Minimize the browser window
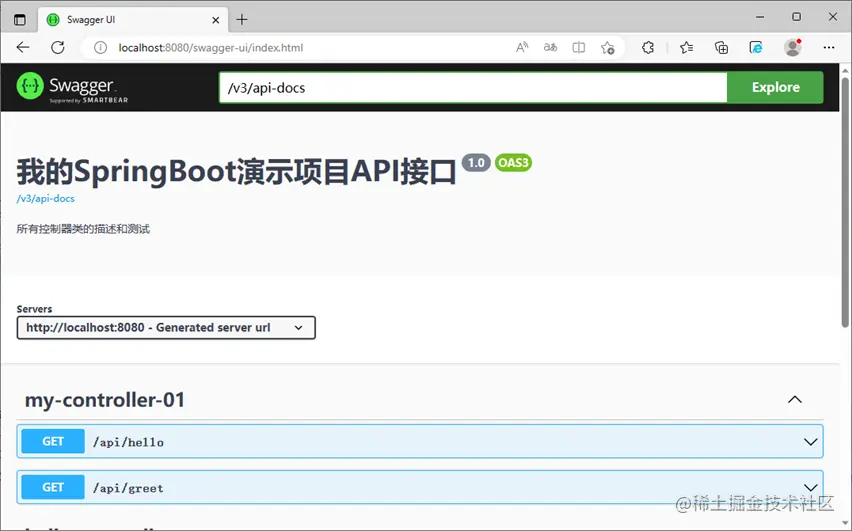Screen dimensions: 852x531 [760, 17]
